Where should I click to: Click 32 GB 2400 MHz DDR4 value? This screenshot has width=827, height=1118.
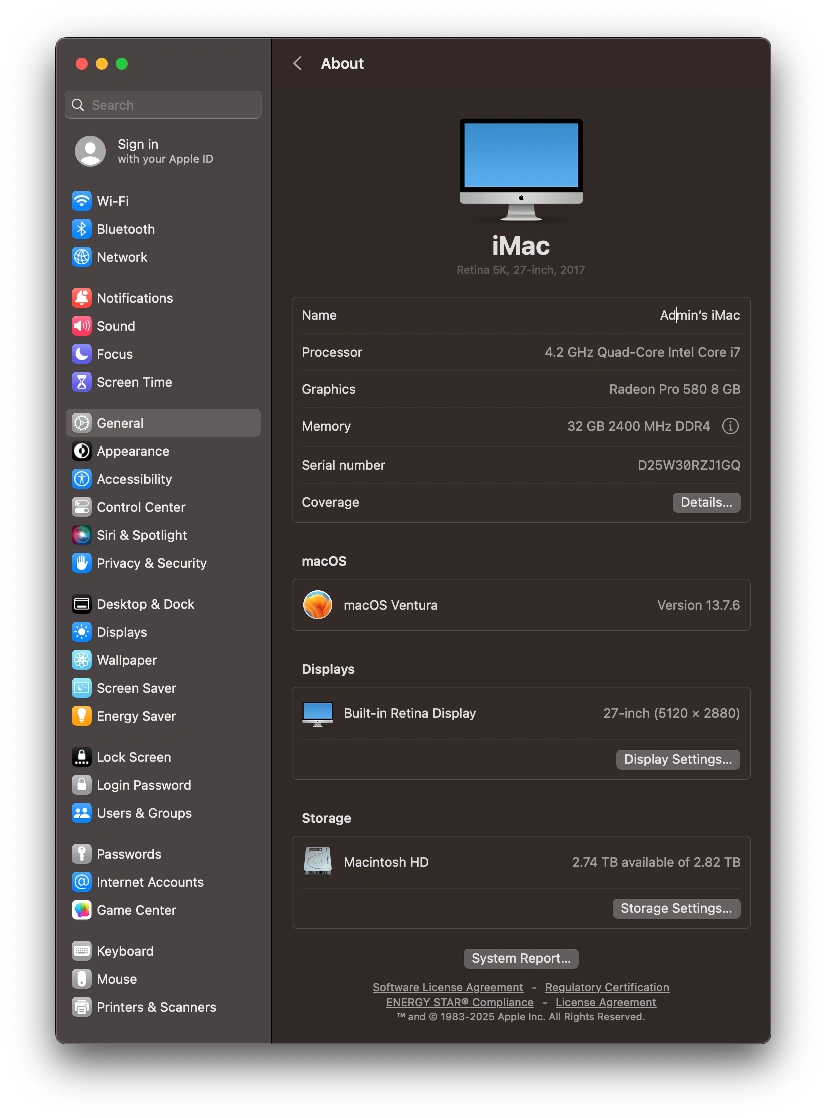point(638,426)
